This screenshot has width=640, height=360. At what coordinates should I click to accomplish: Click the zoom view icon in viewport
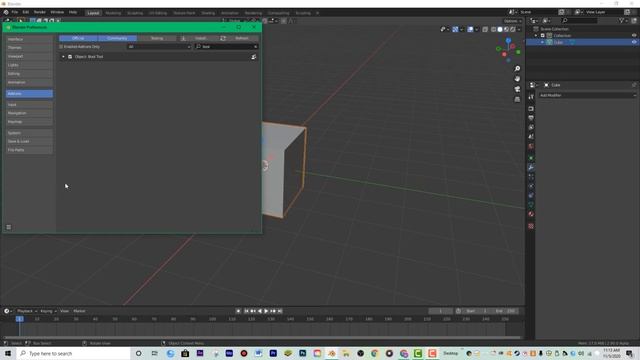pyautogui.click(x=517, y=69)
